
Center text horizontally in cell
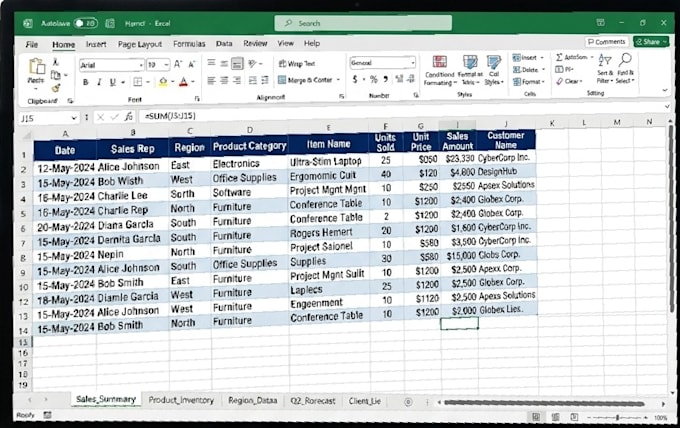(x=224, y=80)
